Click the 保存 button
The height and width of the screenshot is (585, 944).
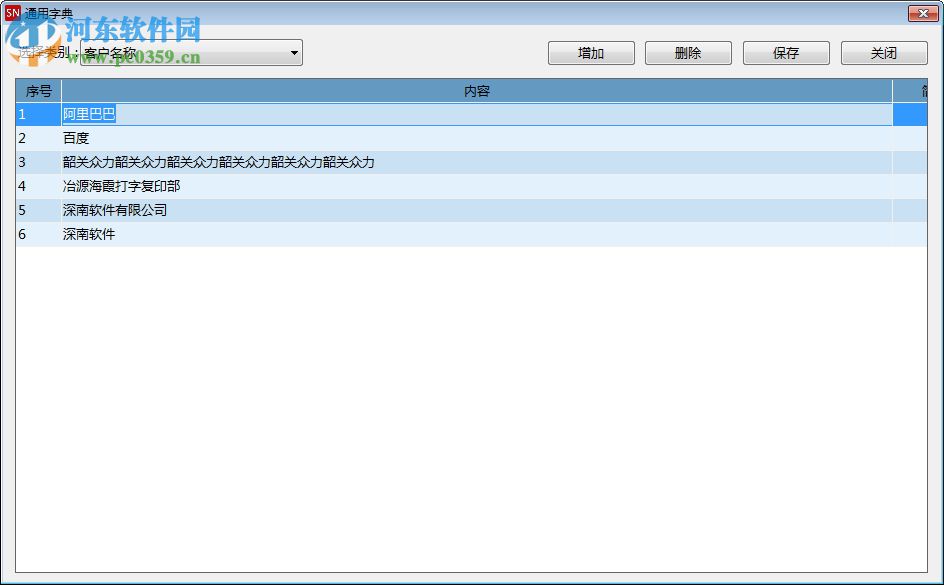[x=786, y=53]
